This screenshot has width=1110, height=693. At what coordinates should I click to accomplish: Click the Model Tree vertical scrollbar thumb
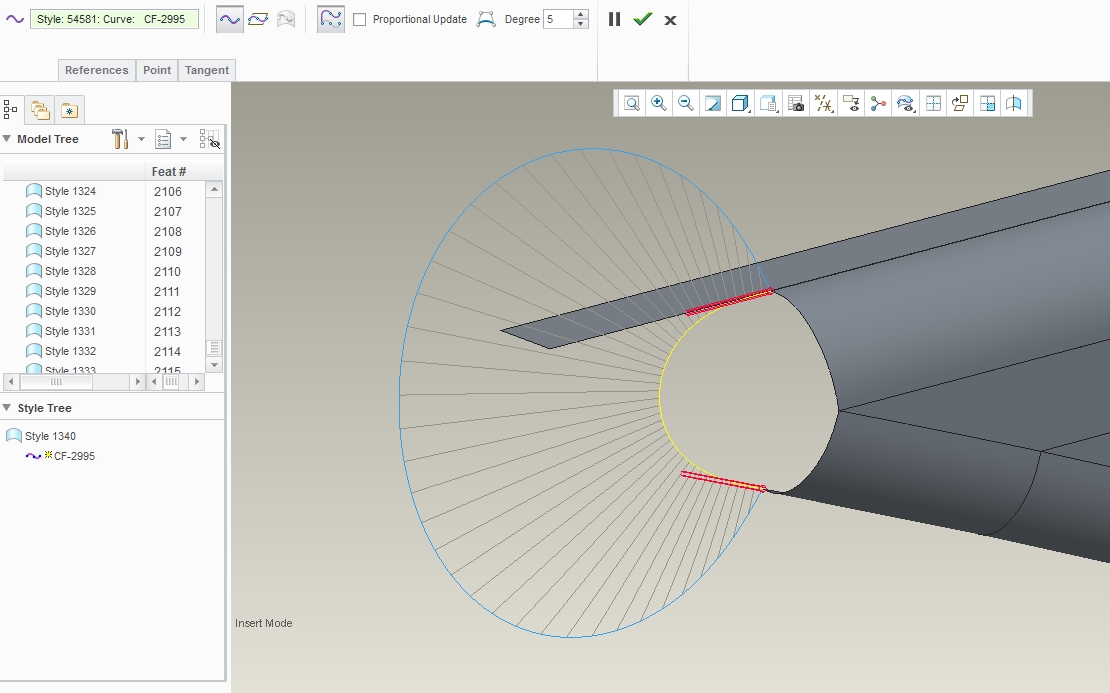[214, 348]
